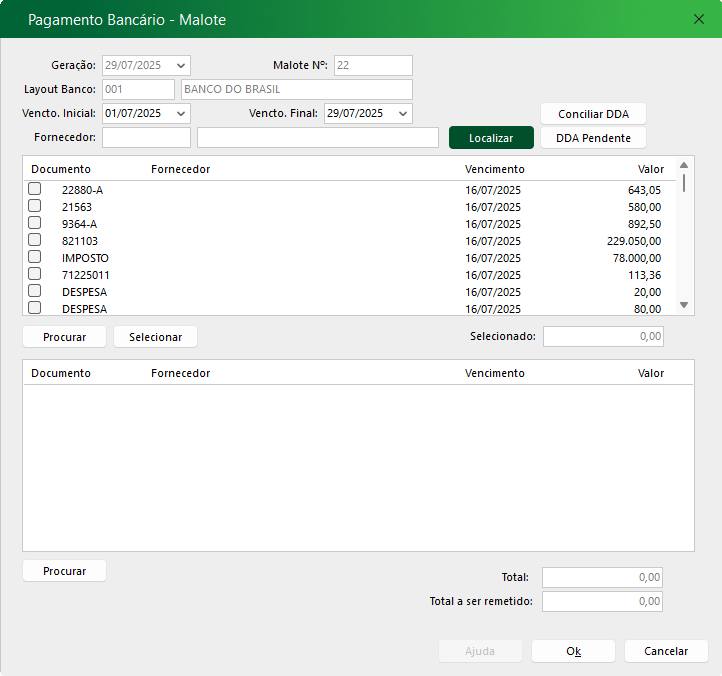Viewport: 722px width, 676px height.
Task: Check the box for document 22880-A
Action: 35,189
